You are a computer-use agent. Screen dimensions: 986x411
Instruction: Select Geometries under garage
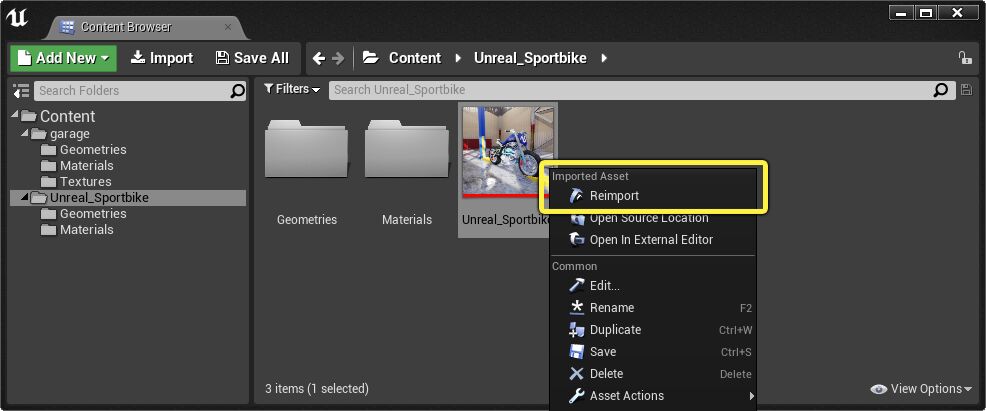[93, 150]
